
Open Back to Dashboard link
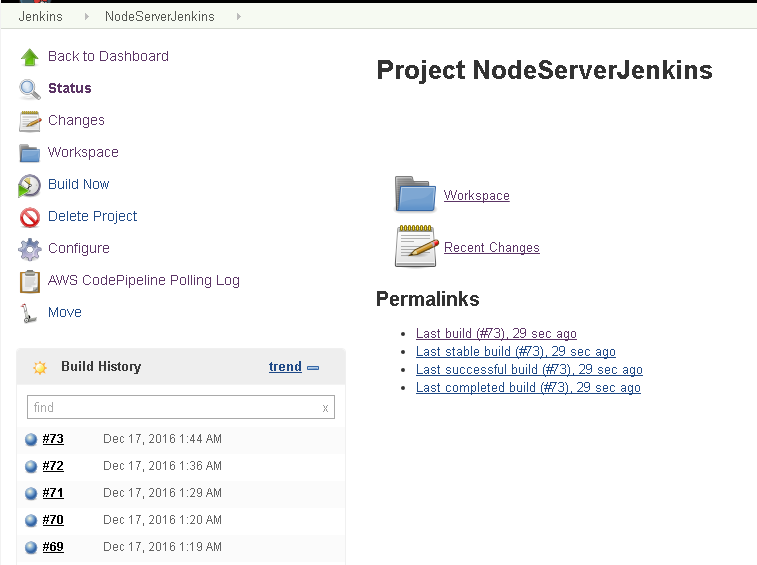[x=108, y=56]
